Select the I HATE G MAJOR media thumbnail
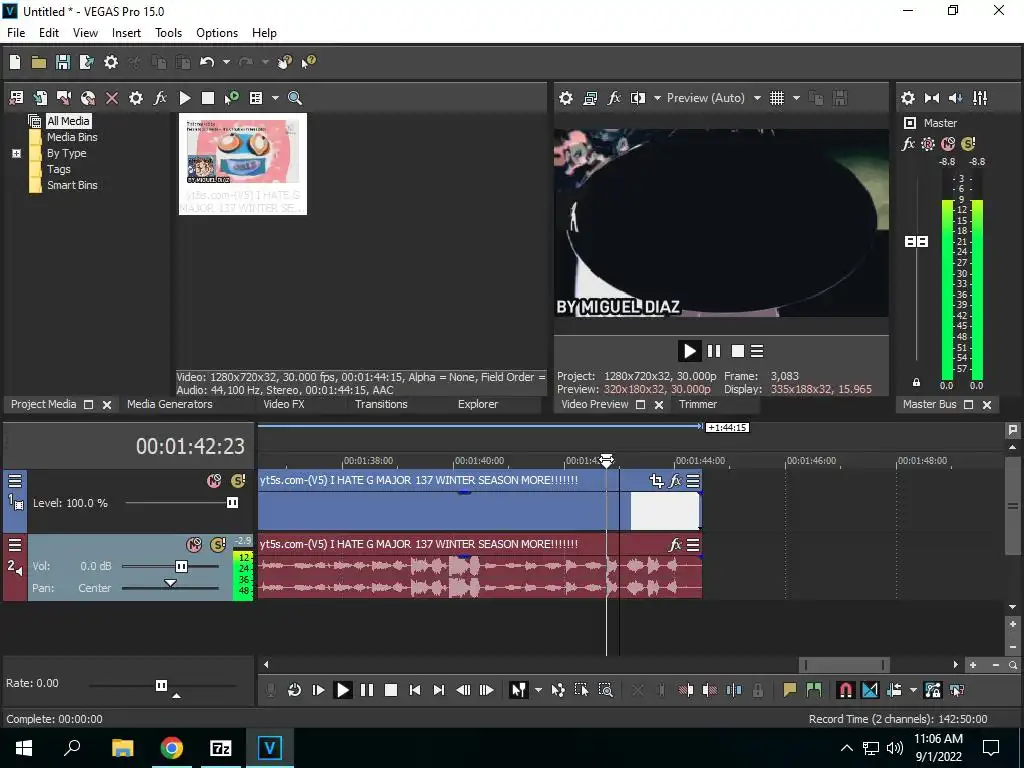Image resolution: width=1024 pixels, height=768 pixels. (243, 164)
